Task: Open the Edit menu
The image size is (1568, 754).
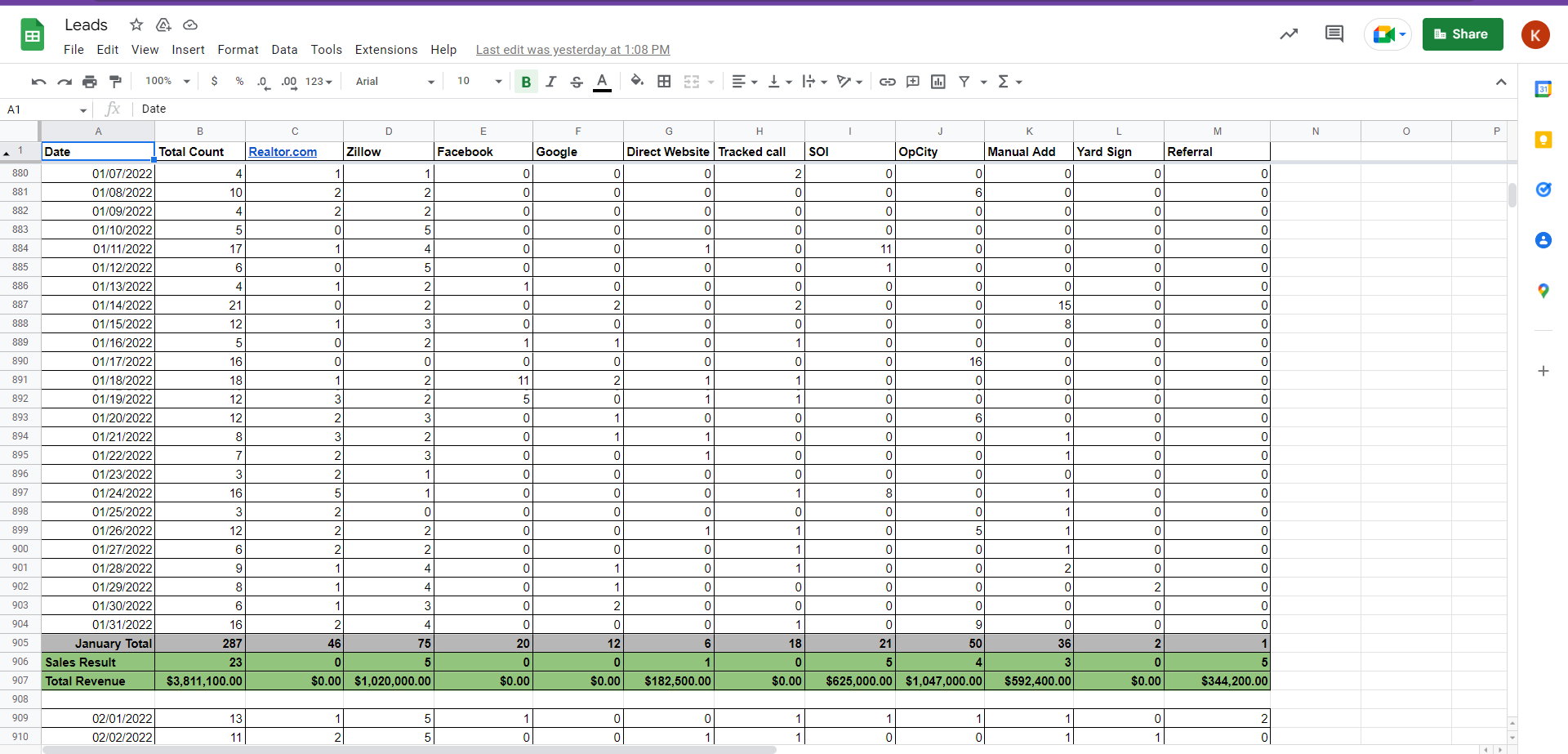Action: pyautogui.click(x=107, y=50)
